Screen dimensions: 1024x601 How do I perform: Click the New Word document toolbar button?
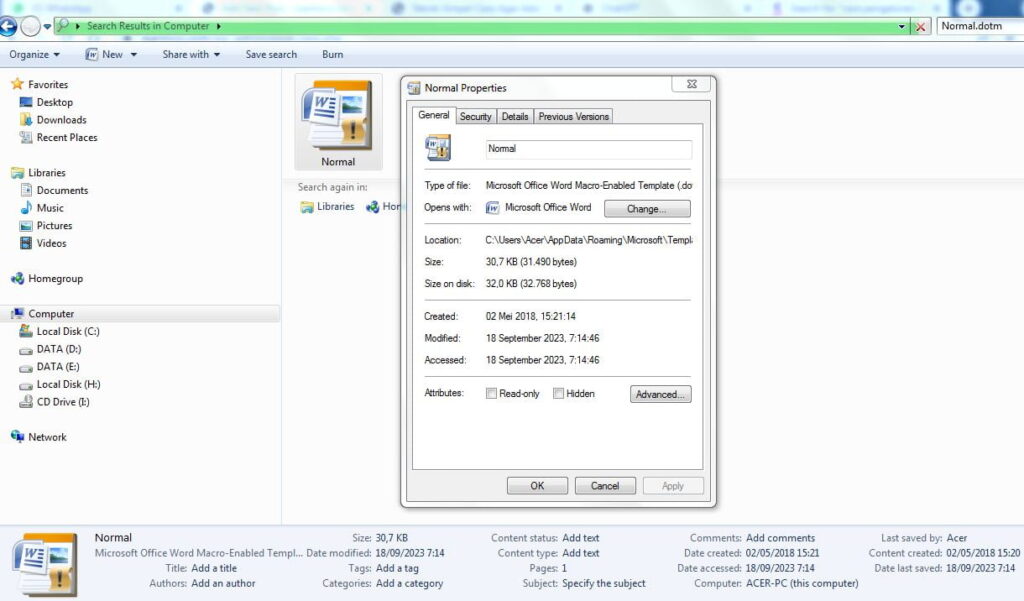104,54
